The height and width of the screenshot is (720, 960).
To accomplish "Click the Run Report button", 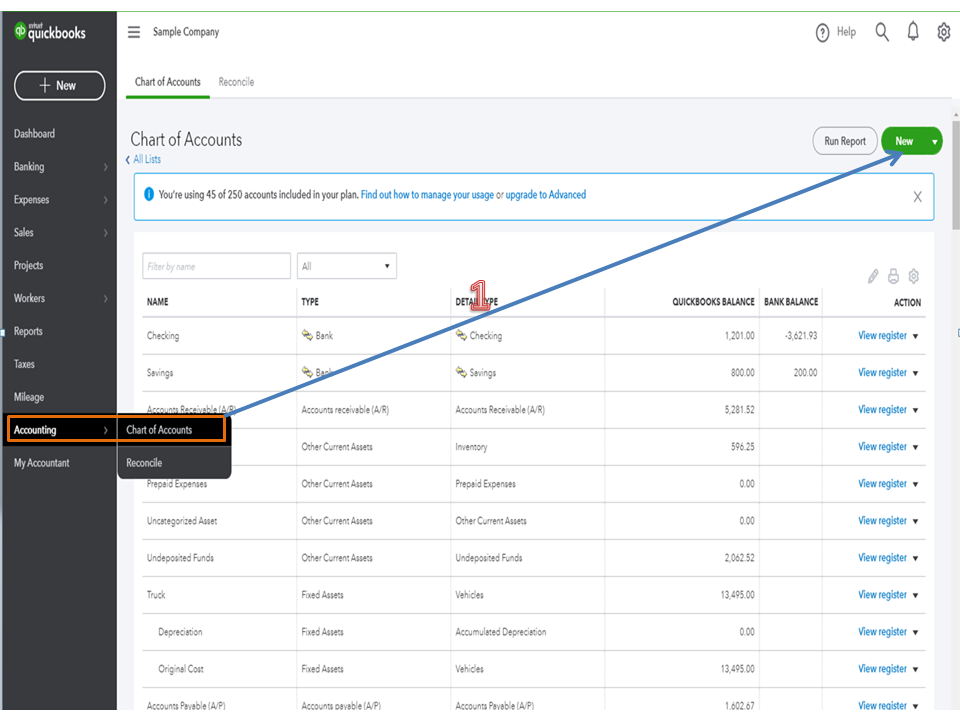I will click(x=845, y=141).
